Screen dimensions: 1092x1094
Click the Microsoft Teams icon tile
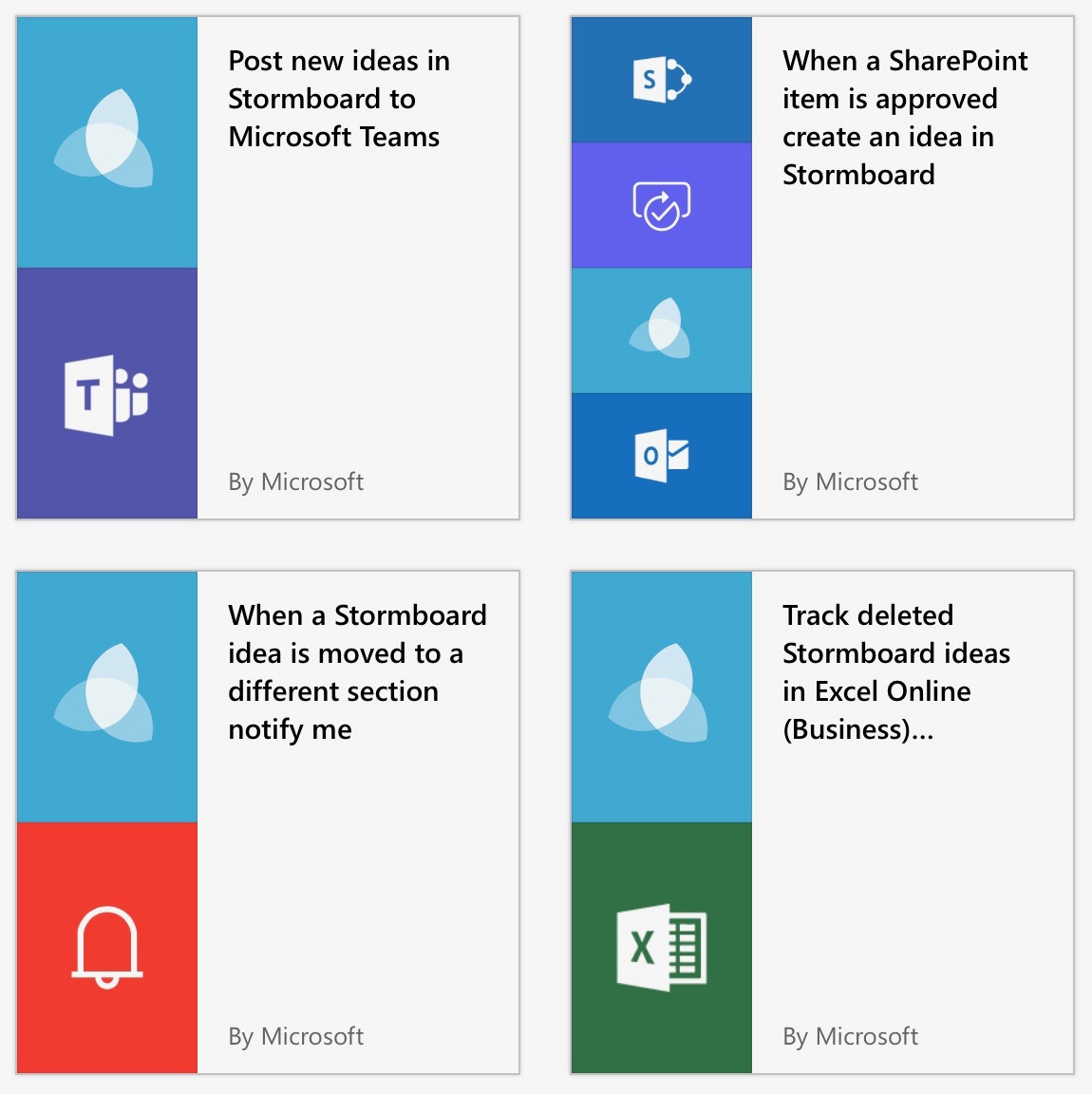coord(106,393)
